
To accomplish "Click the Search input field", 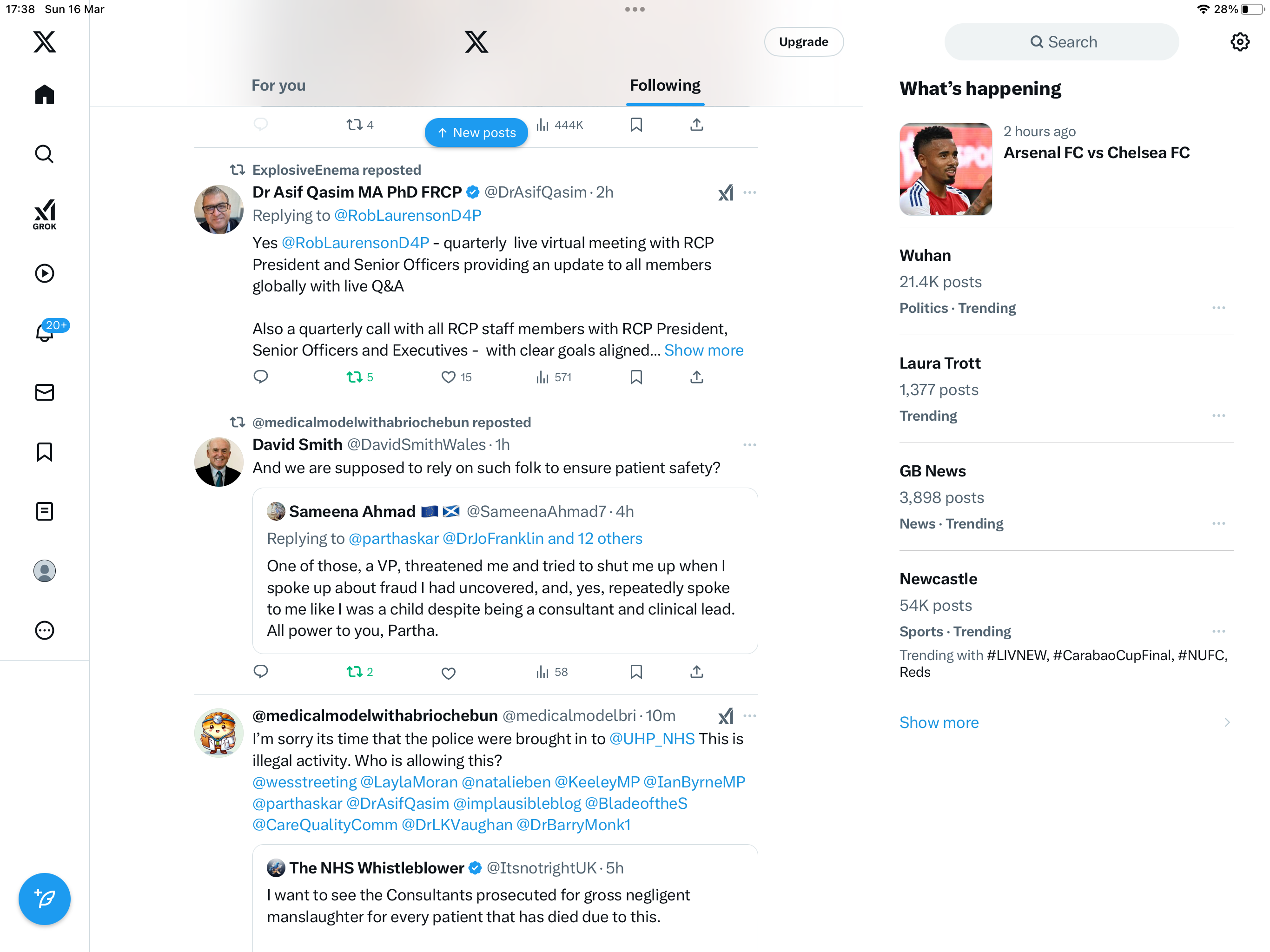I will point(1062,42).
